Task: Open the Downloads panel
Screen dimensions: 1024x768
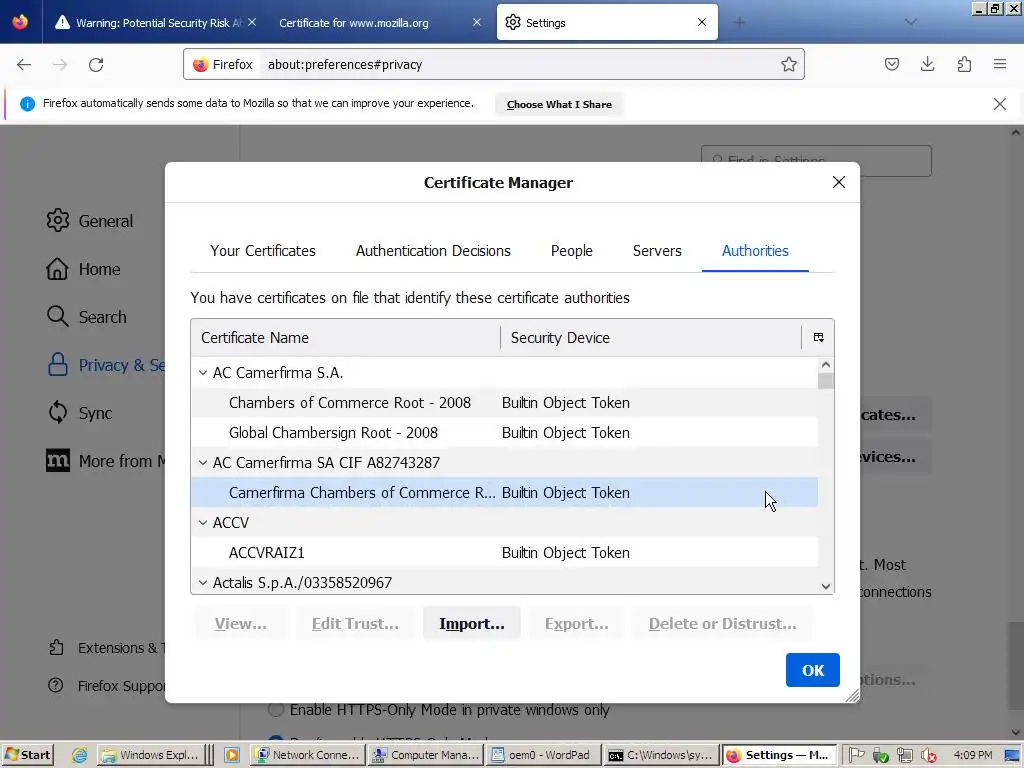Action: click(x=927, y=64)
